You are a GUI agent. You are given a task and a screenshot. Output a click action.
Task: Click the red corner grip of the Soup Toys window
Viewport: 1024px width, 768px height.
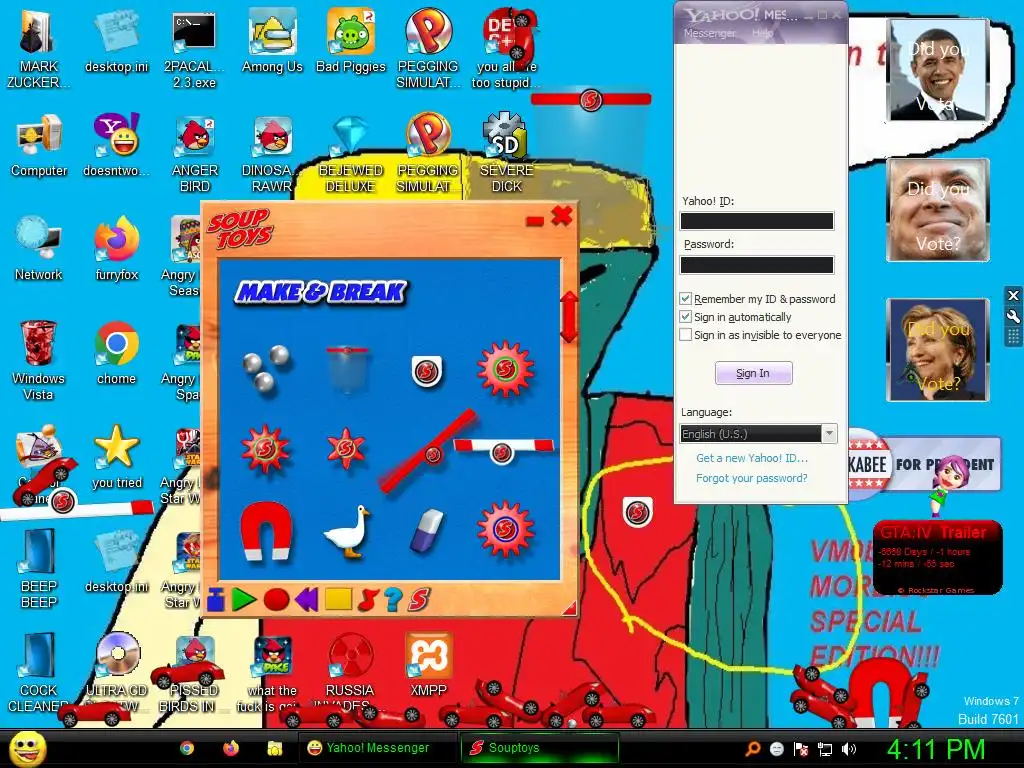tap(569, 607)
